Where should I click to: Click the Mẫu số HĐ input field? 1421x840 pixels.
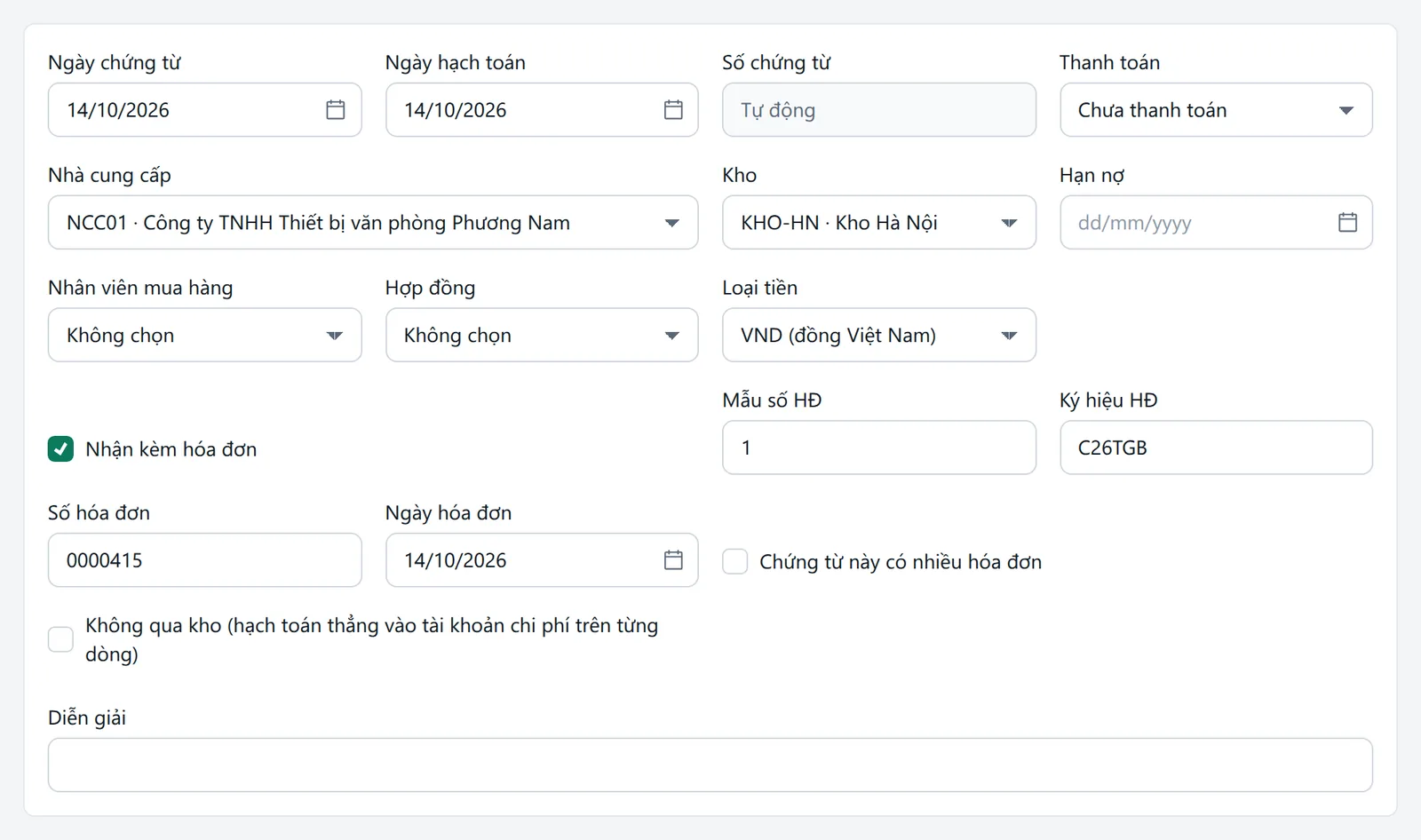[x=879, y=448]
